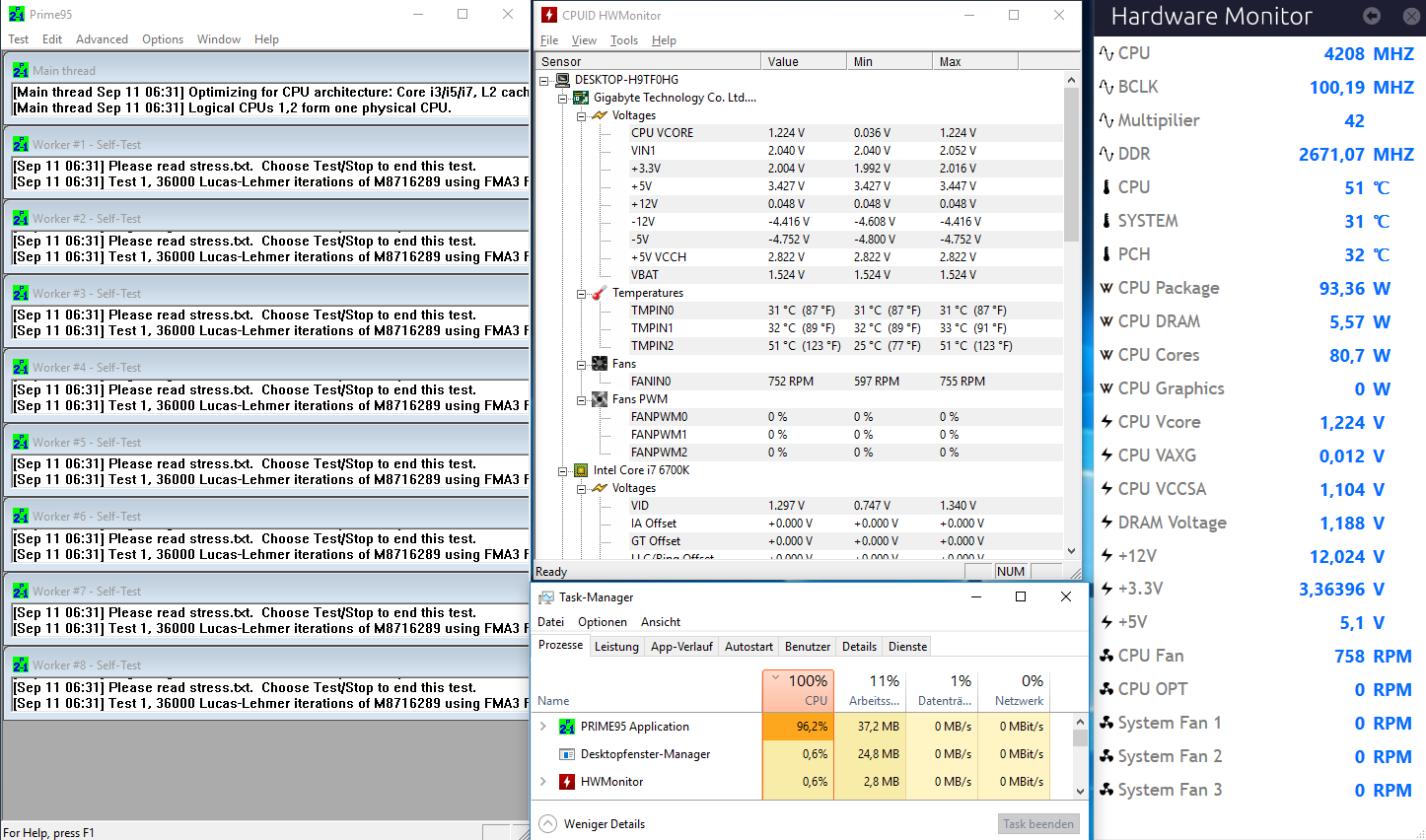Click the PRIME95 Application icon in Task-Manager

pos(567,727)
